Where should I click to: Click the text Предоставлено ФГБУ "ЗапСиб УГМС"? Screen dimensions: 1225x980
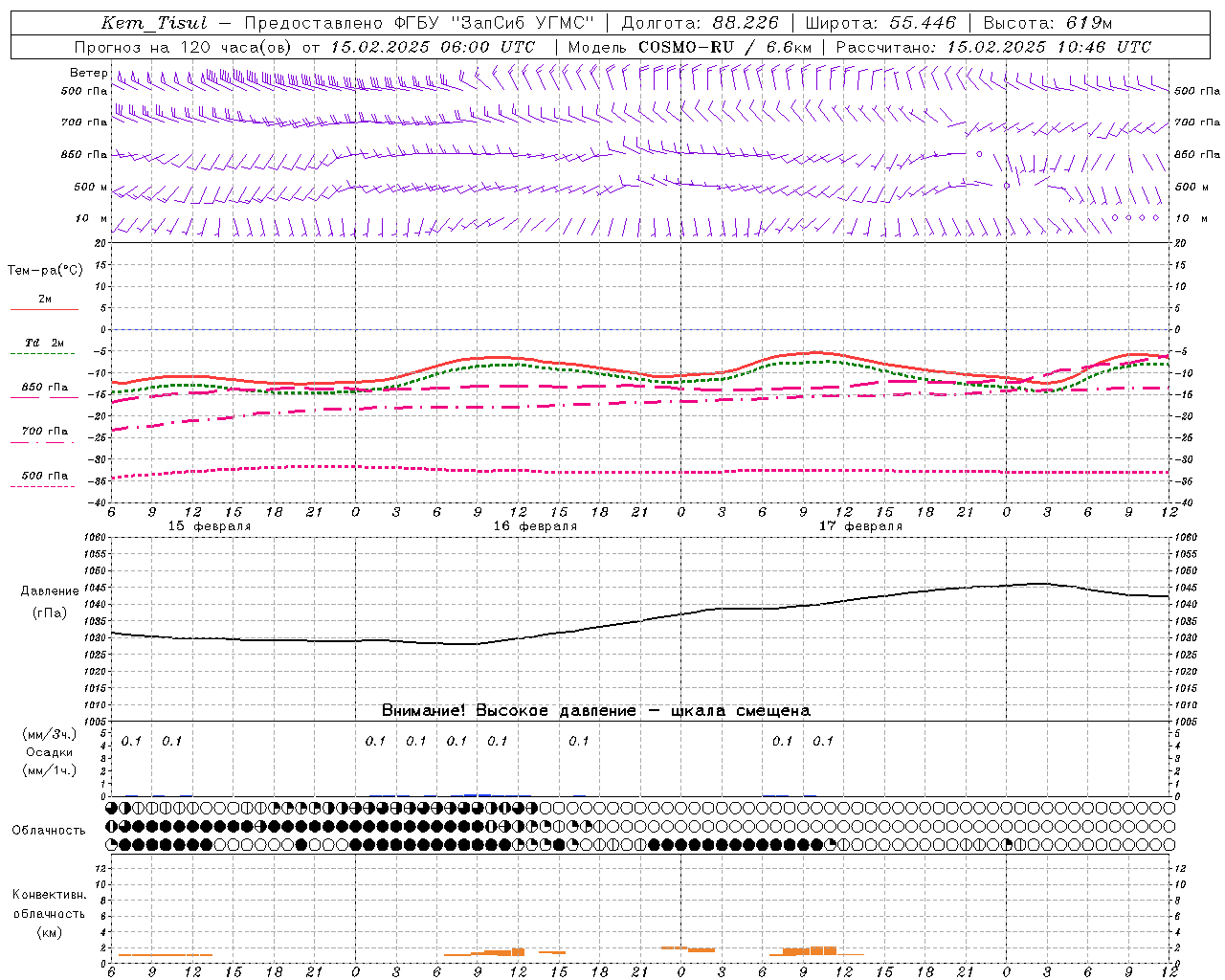[419, 23]
